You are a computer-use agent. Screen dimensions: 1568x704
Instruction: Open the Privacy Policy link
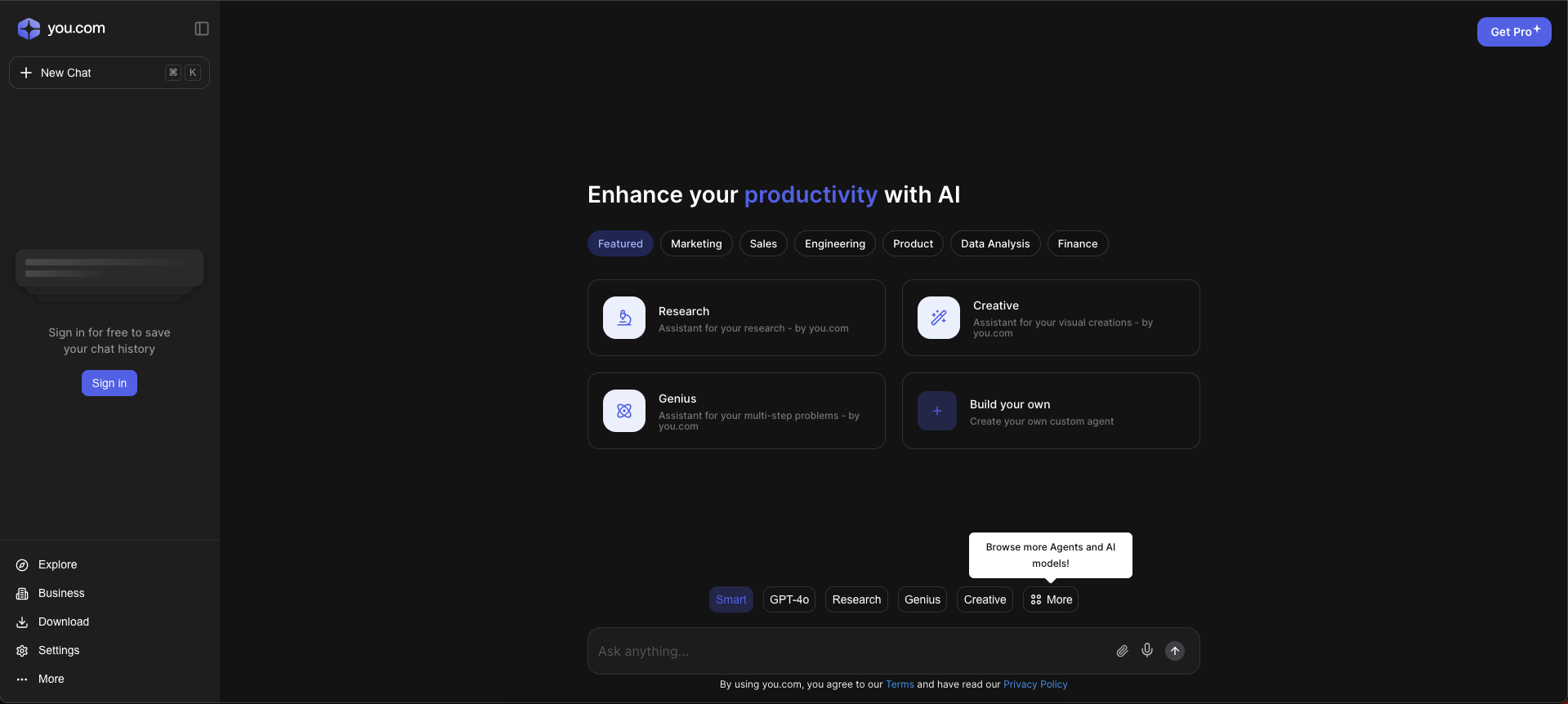pos(1035,684)
